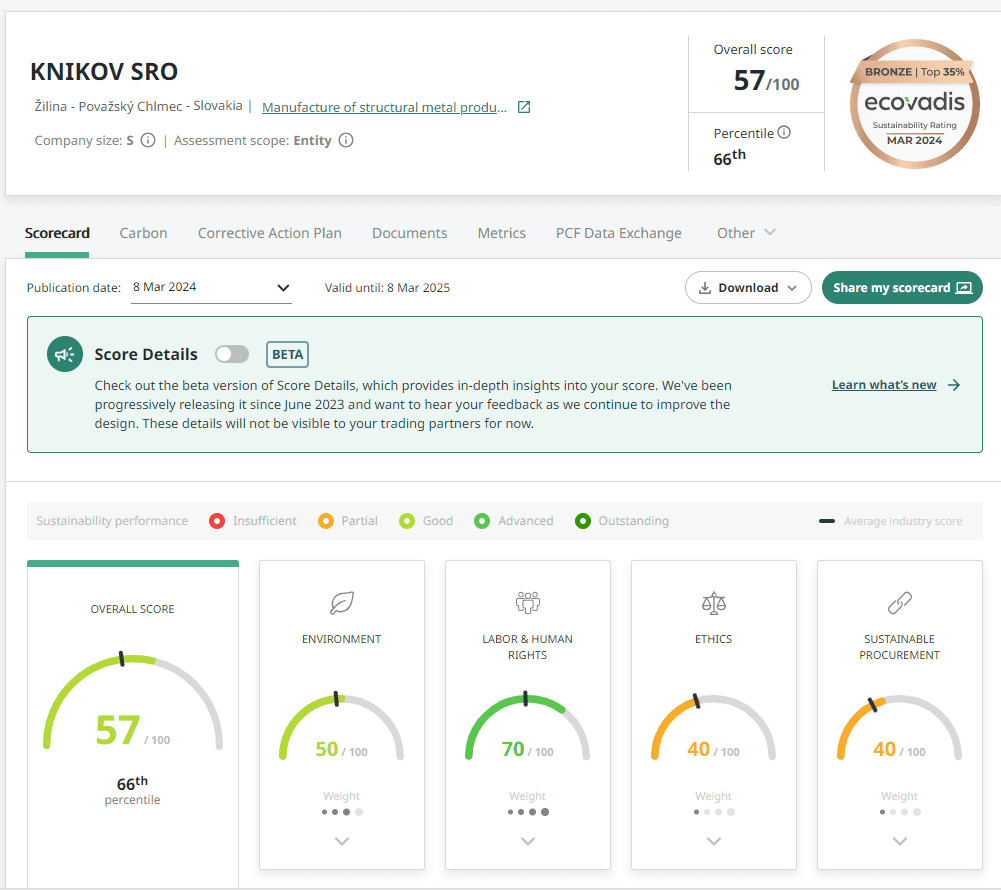Expand the Environment card chevron
Viewport: 1001px width, 890px height.
tap(342, 841)
